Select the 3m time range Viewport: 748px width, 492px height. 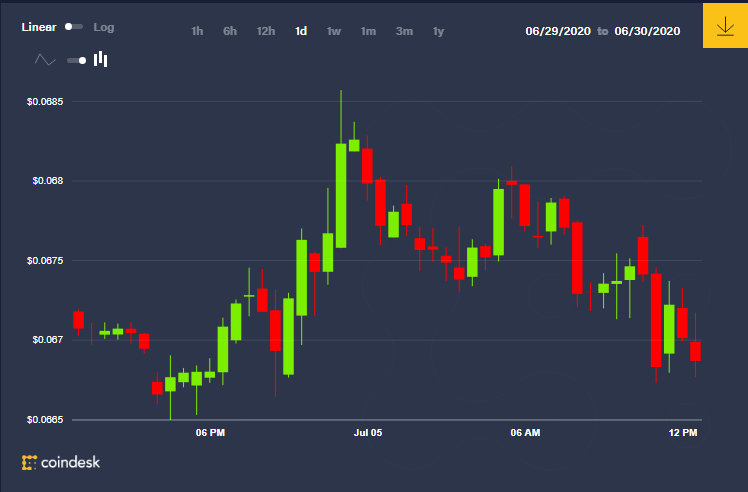tap(404, 31)
